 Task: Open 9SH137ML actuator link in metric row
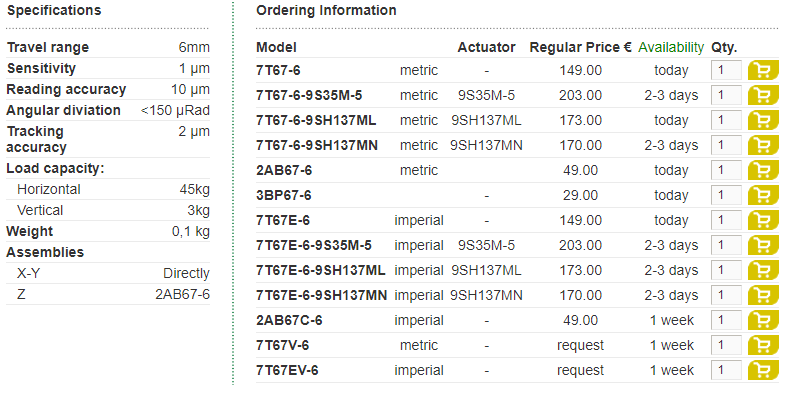click(x=486, y=120)
